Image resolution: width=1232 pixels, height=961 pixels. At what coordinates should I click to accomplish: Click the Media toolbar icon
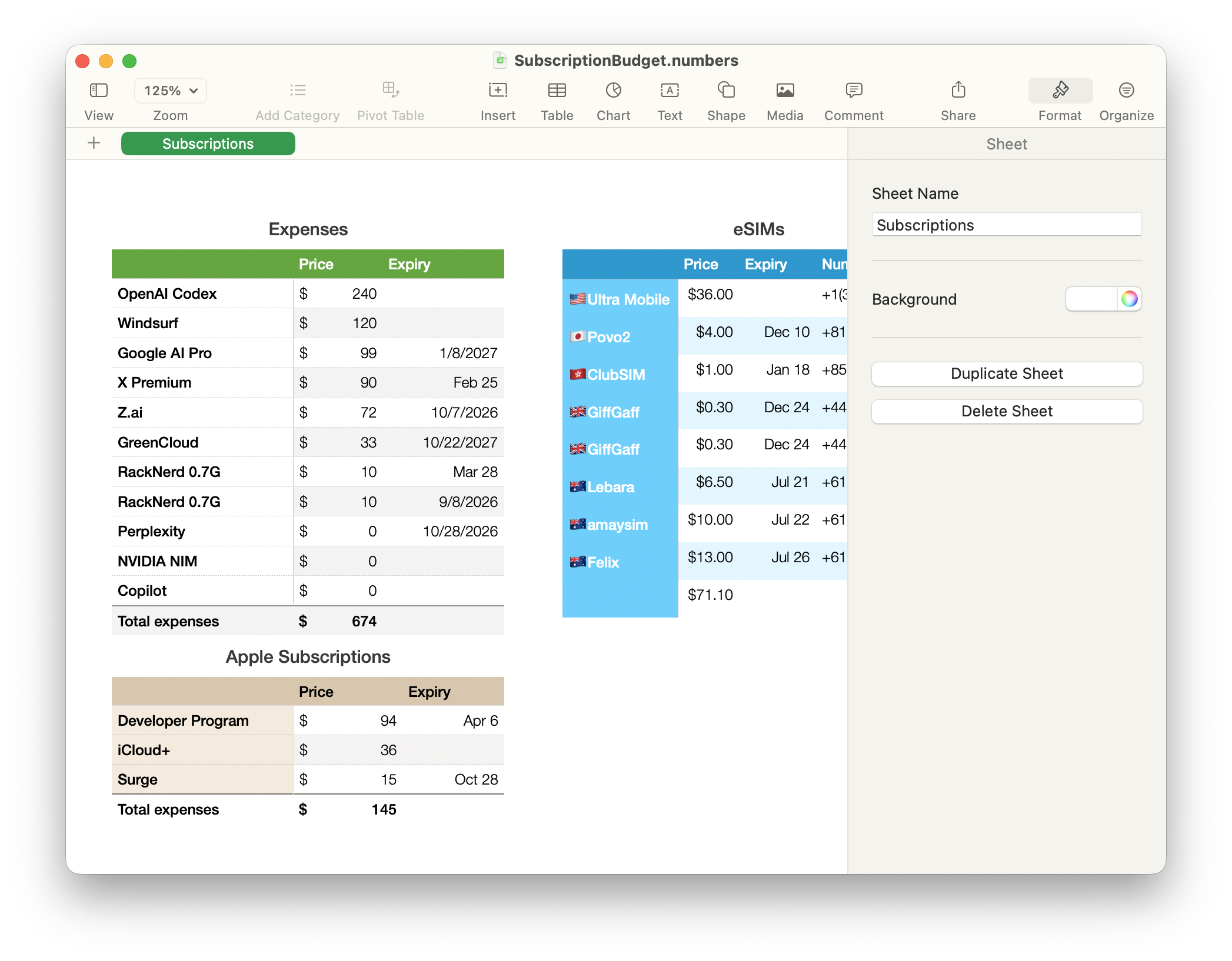click(785, 91)
